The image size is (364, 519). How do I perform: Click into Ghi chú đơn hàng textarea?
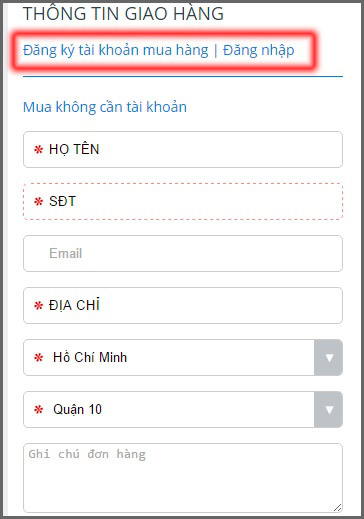point(183,478)
